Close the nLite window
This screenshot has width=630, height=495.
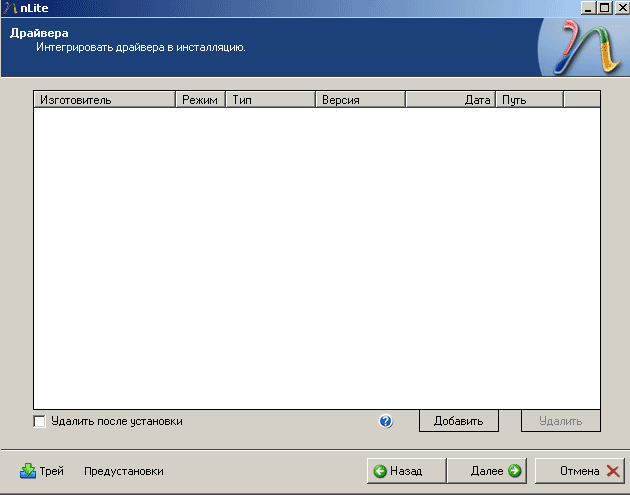[622, 8]
